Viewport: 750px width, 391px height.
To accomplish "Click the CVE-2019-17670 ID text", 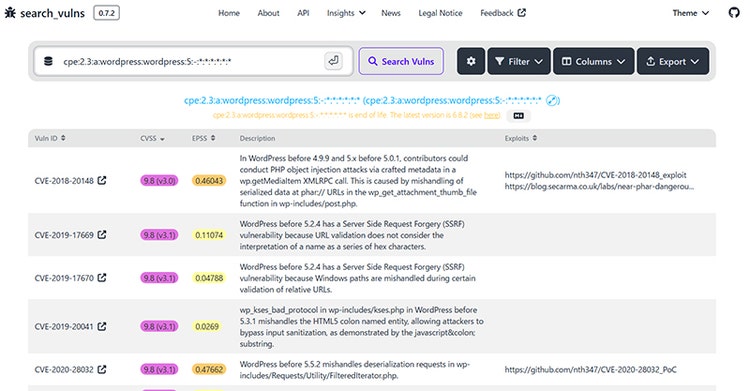I will coord(64,278).
